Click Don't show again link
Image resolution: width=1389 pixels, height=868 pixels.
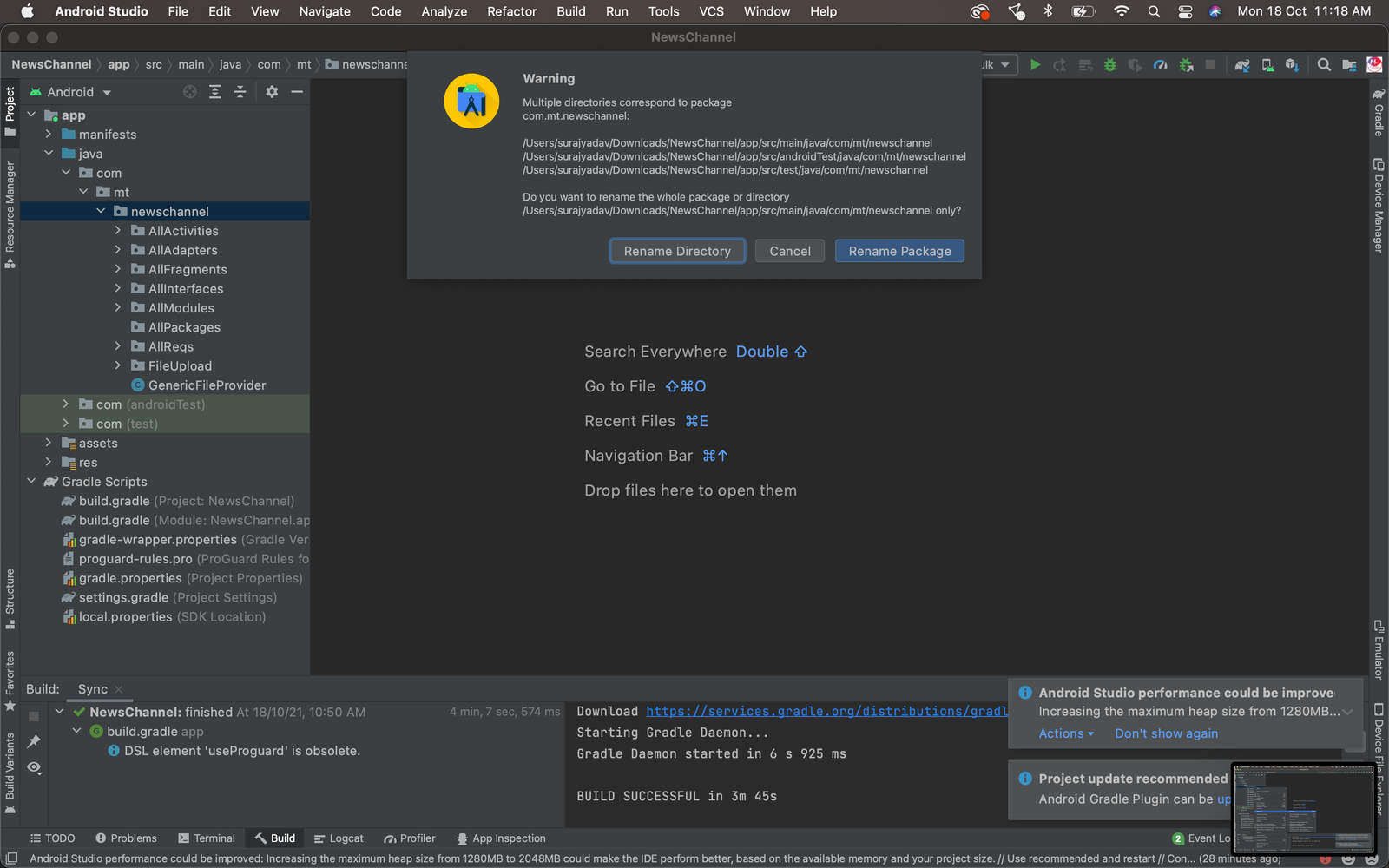(x=1166, y=733)
